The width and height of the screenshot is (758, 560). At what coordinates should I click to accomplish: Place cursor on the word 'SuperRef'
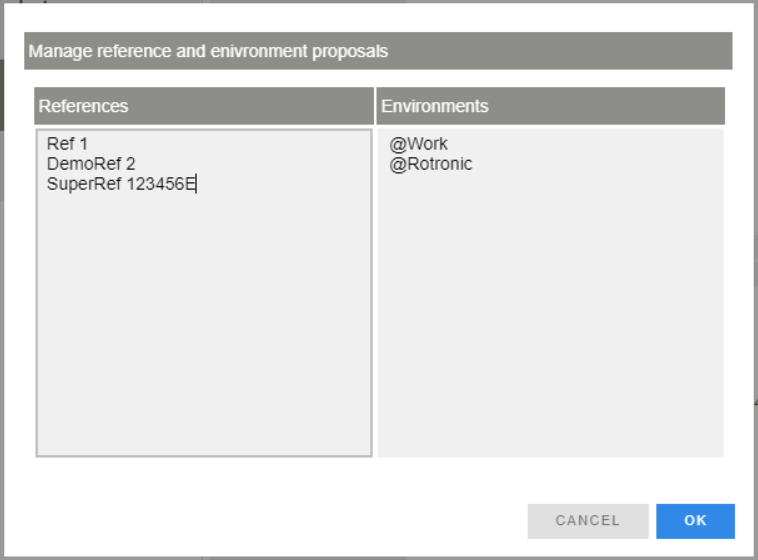[x=84, y=184]
